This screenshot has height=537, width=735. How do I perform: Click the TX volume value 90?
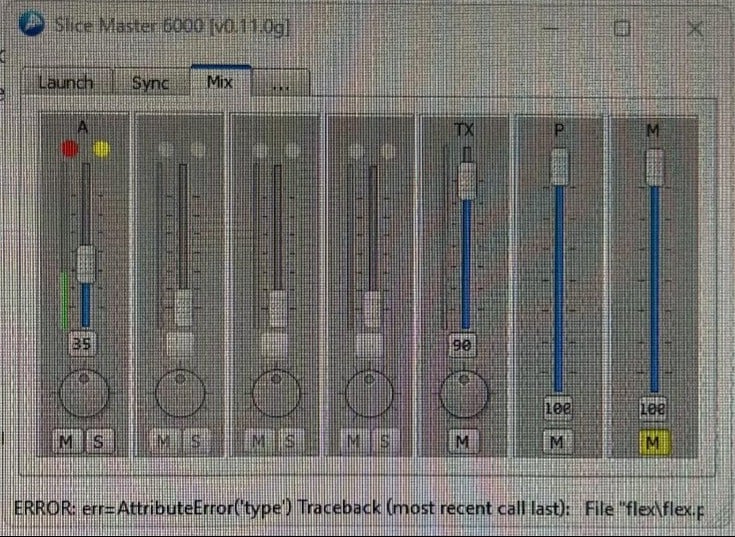point(463,345)
